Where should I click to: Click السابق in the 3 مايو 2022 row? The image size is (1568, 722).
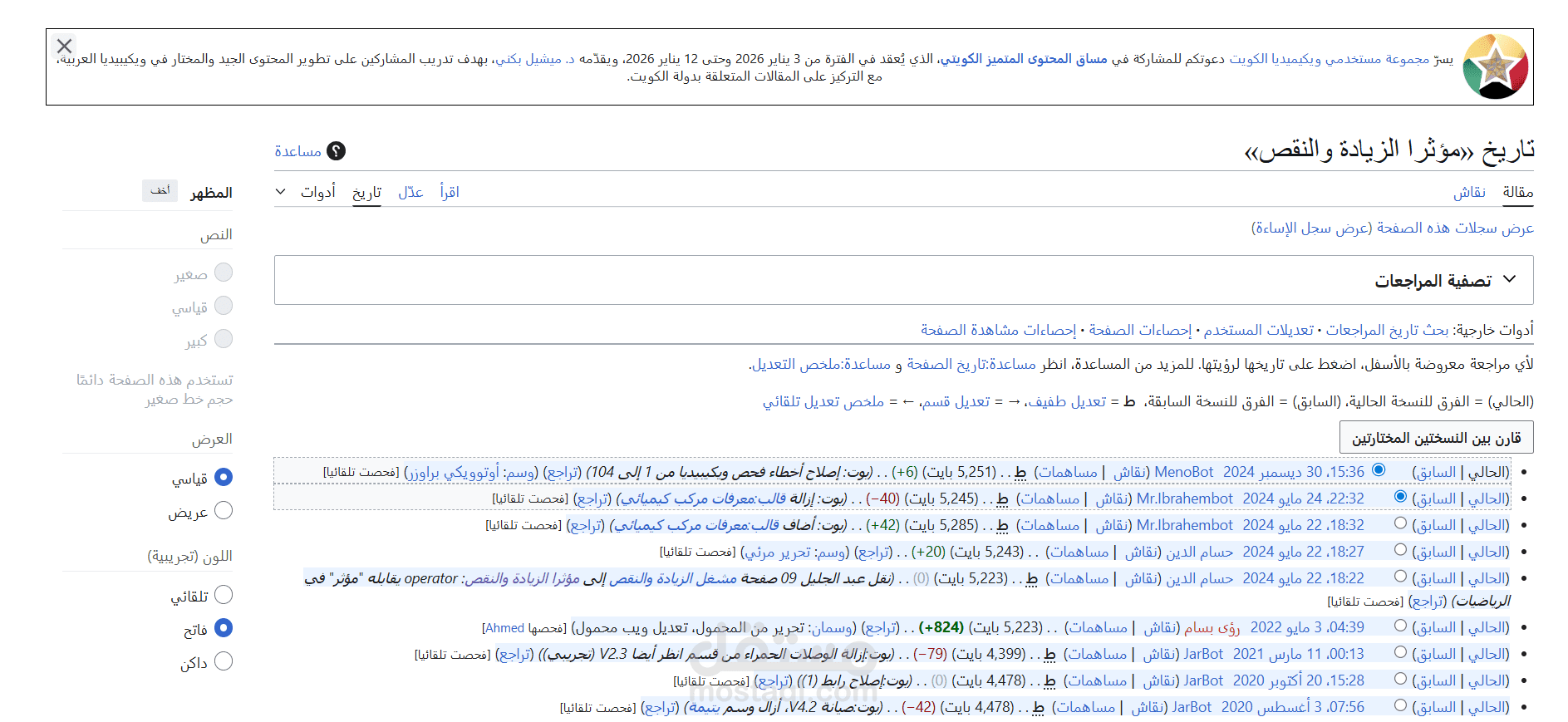point(1437,627)
